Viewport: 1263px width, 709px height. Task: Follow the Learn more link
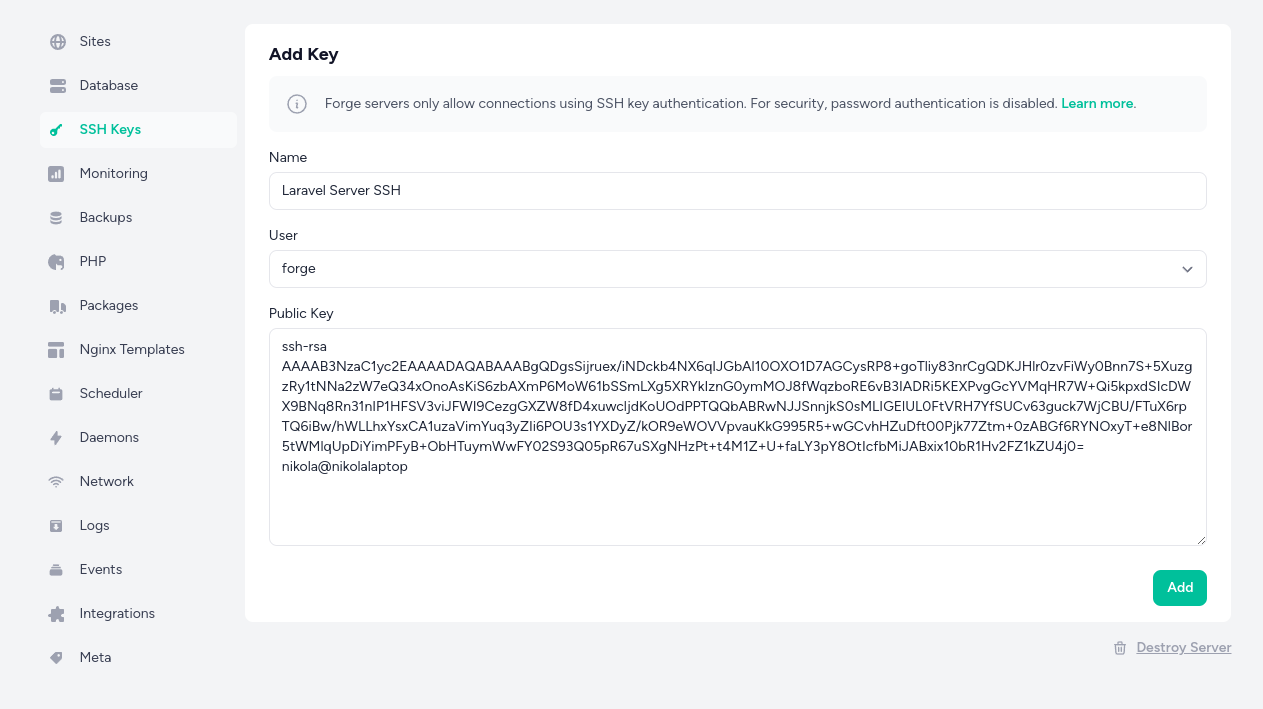point(1097,104)
